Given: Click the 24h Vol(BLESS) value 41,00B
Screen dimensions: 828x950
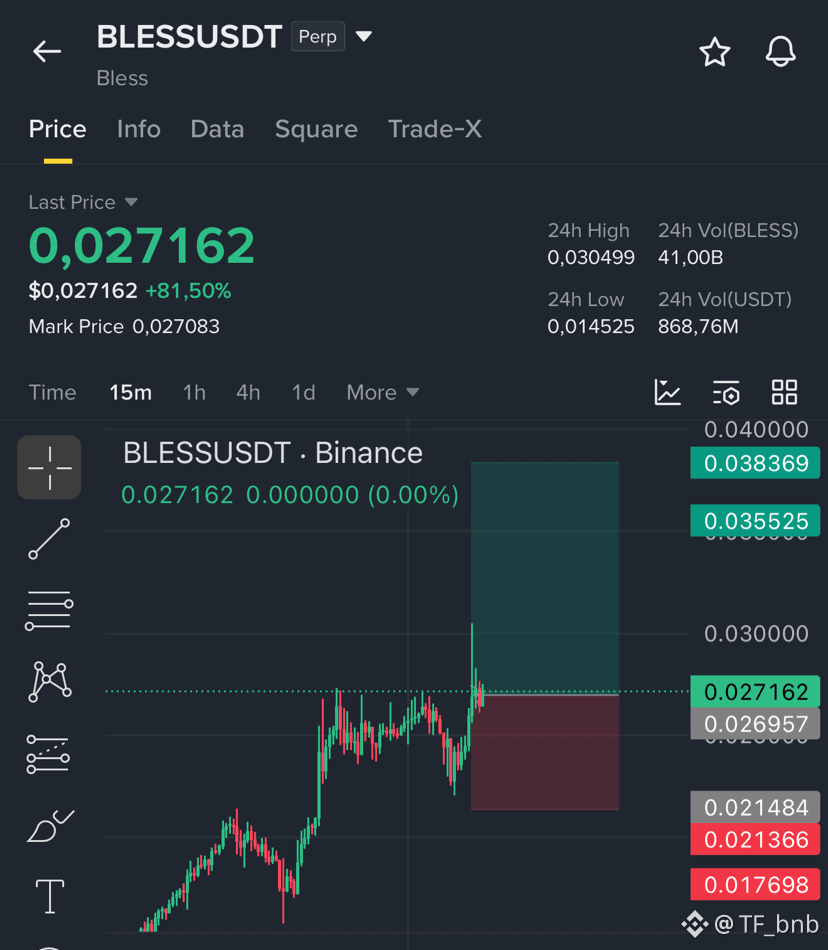Looking at the screenshot, I should point(691,257).
